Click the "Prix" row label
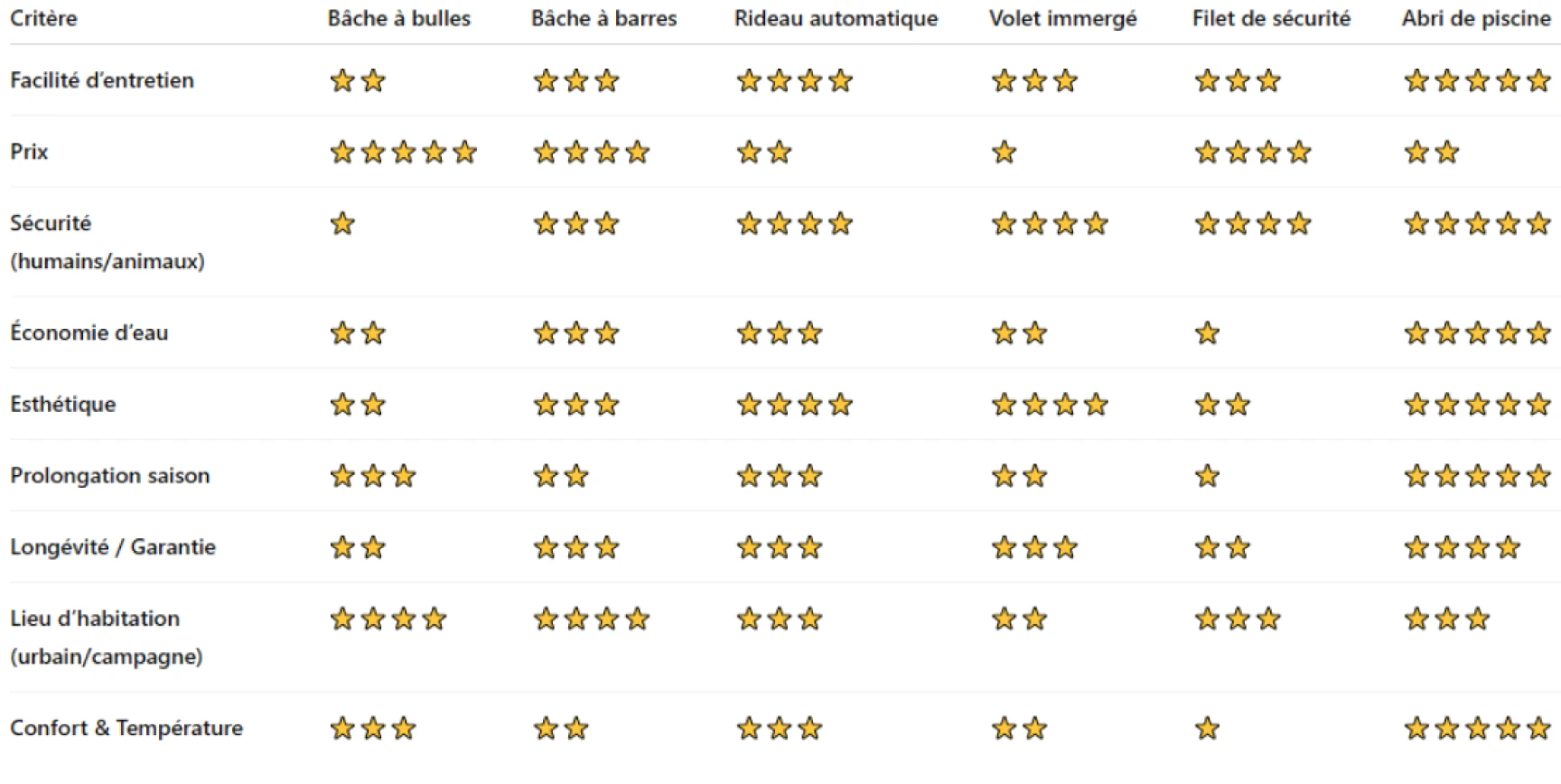This screenshot has height=784, width=1561. [x=29, y=152]
